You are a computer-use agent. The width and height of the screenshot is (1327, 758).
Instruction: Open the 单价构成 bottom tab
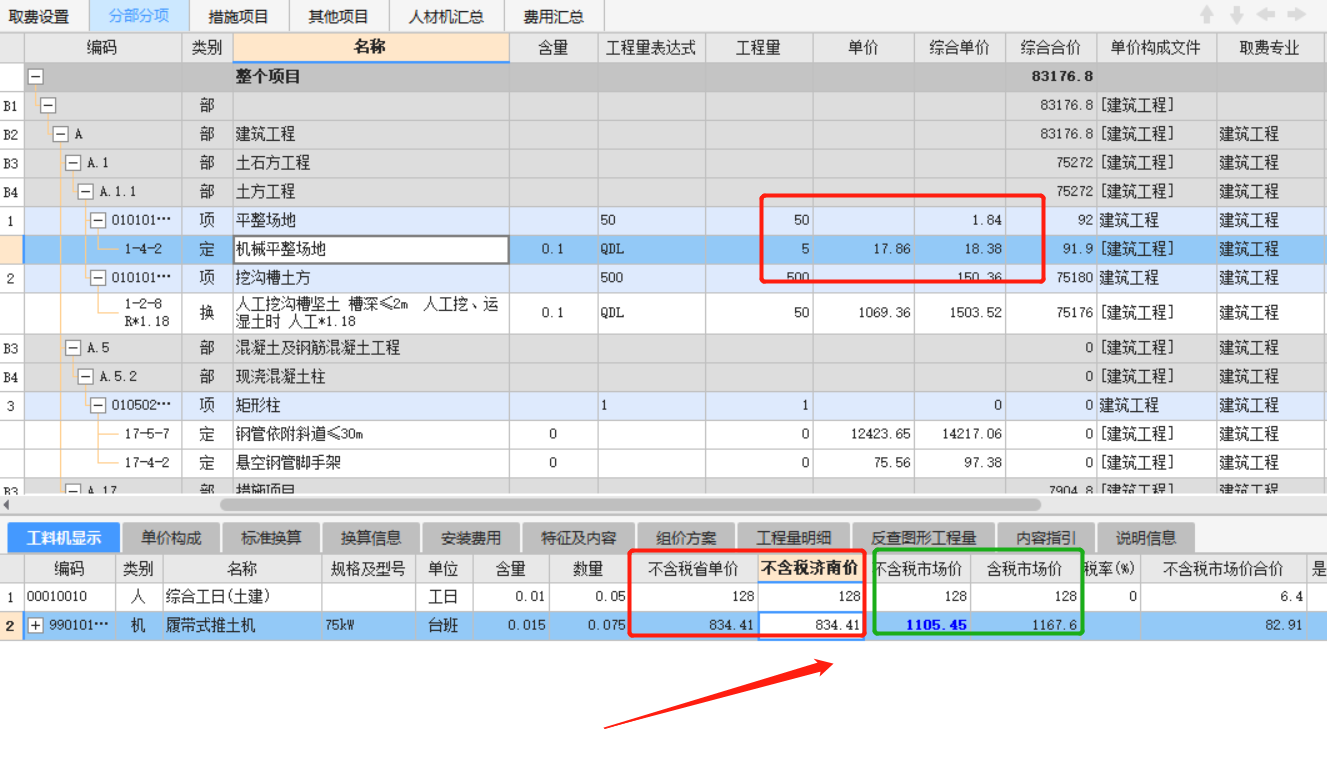(x=171, y=538)
